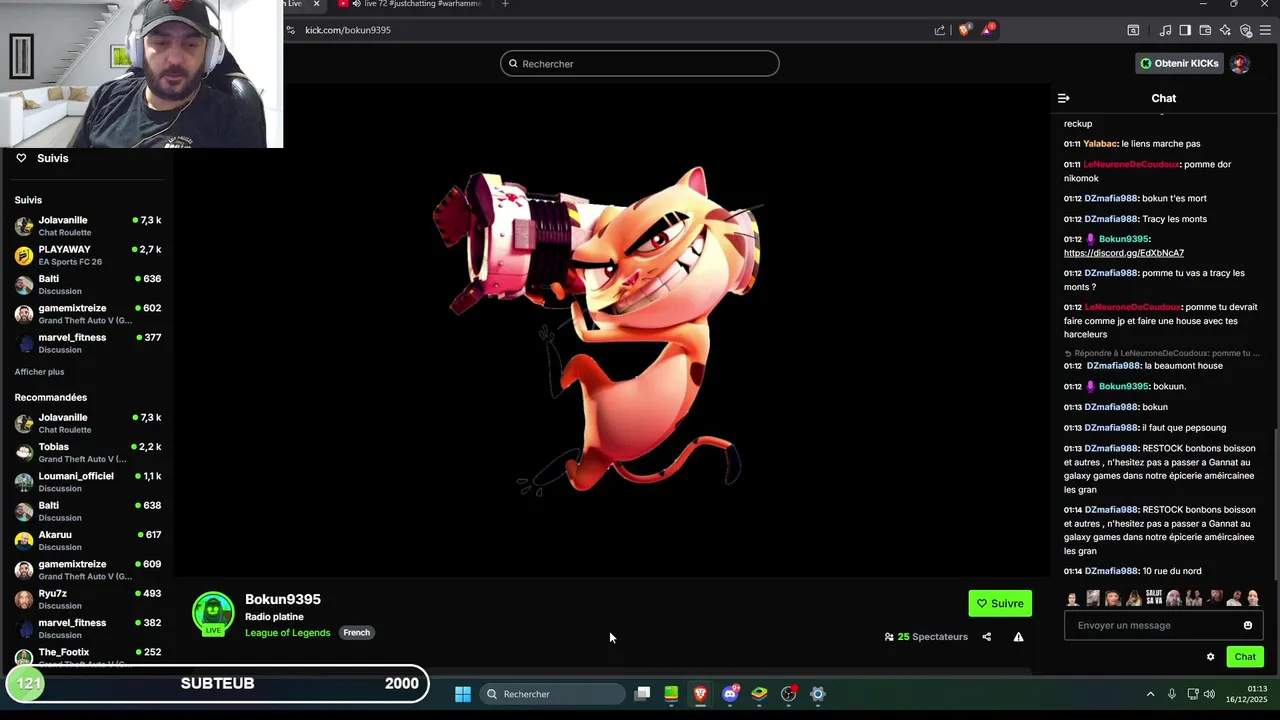Click the chat panel scrollbar

click(x=1275, y=505)
